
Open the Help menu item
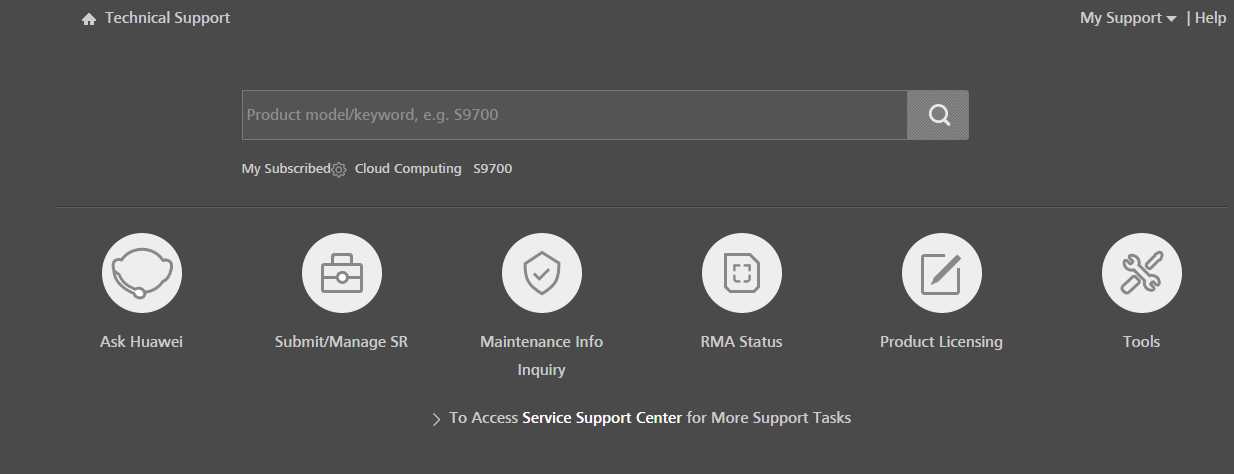pos(1210,18)
